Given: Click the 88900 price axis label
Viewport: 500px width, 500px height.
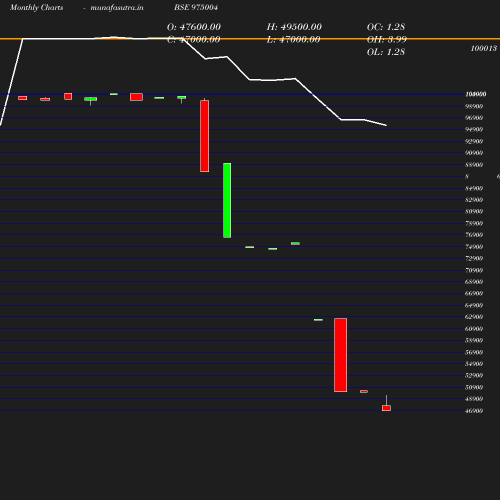Looking at the screenshot, I should pos(474,165).
